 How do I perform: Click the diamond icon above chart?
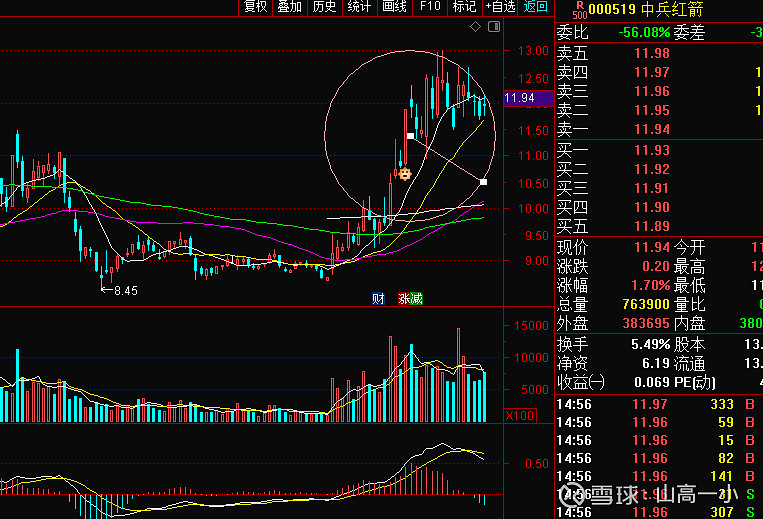tap(475, 27)
